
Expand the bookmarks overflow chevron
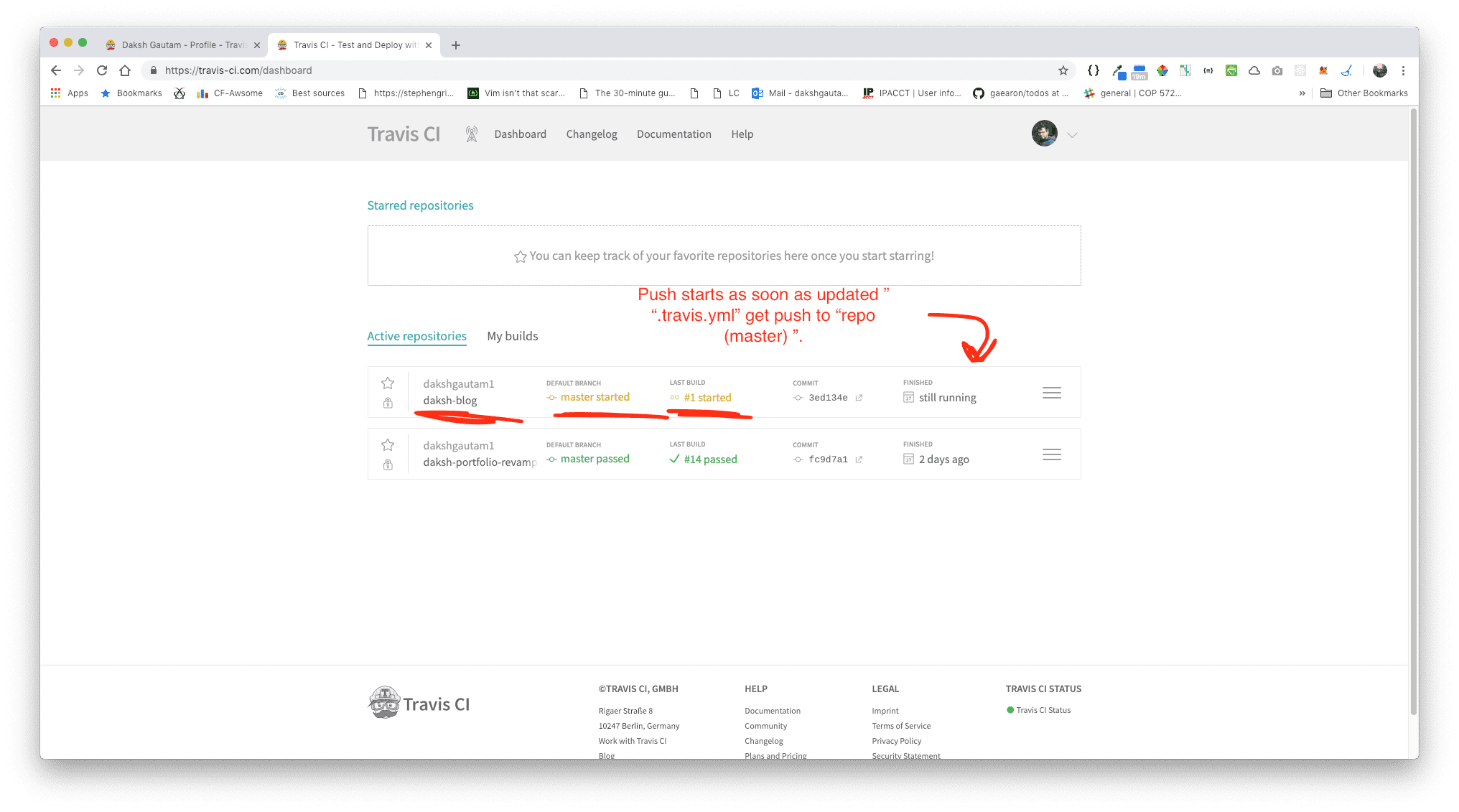(1302, 93)
